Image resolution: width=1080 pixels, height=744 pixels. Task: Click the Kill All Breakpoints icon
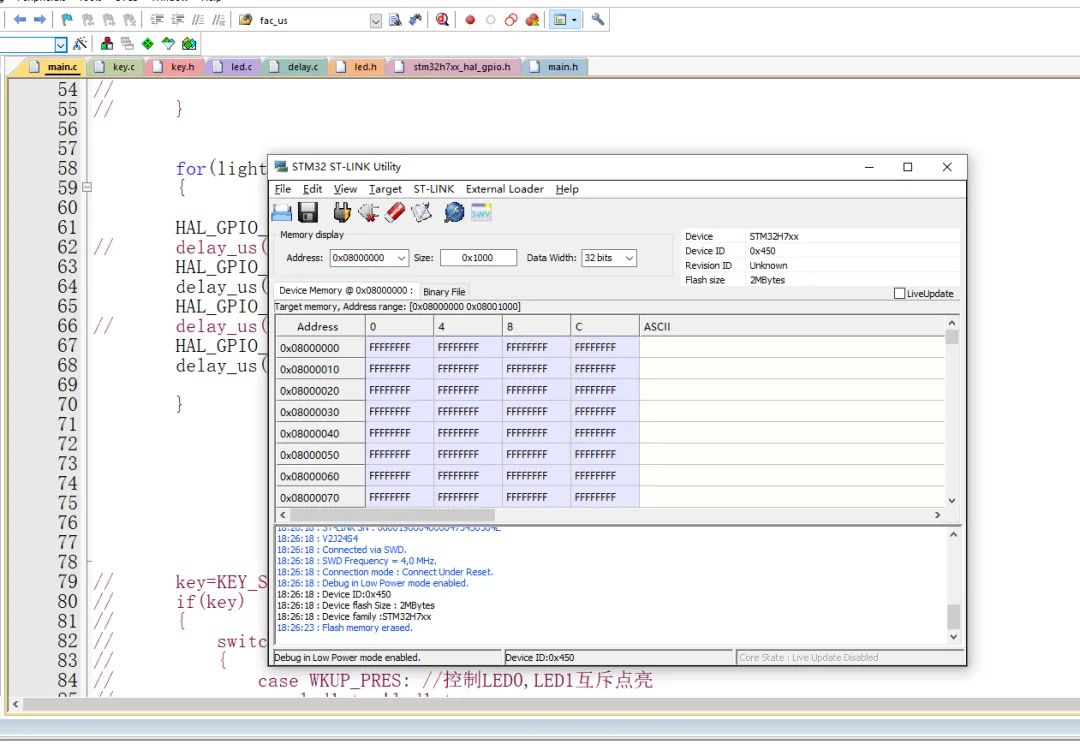532,19
